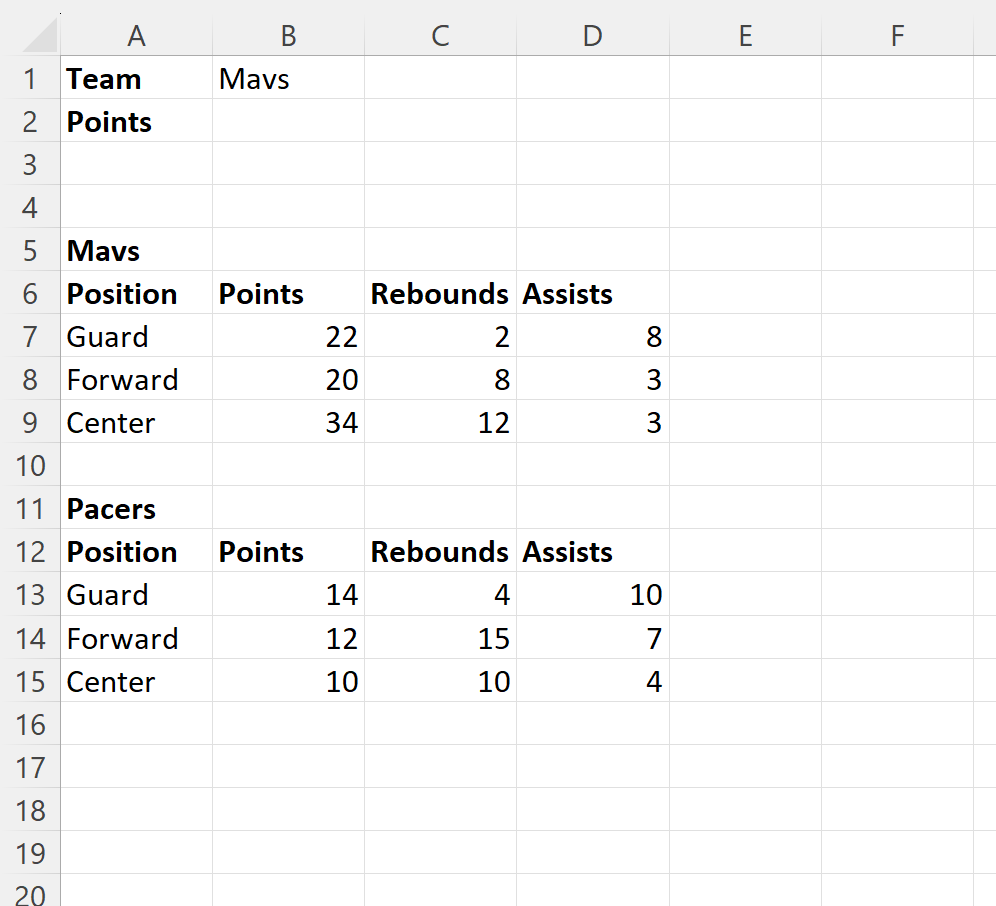Select the column F header
The height and width of the screenshot is (906, 996).
pos(897,36)
